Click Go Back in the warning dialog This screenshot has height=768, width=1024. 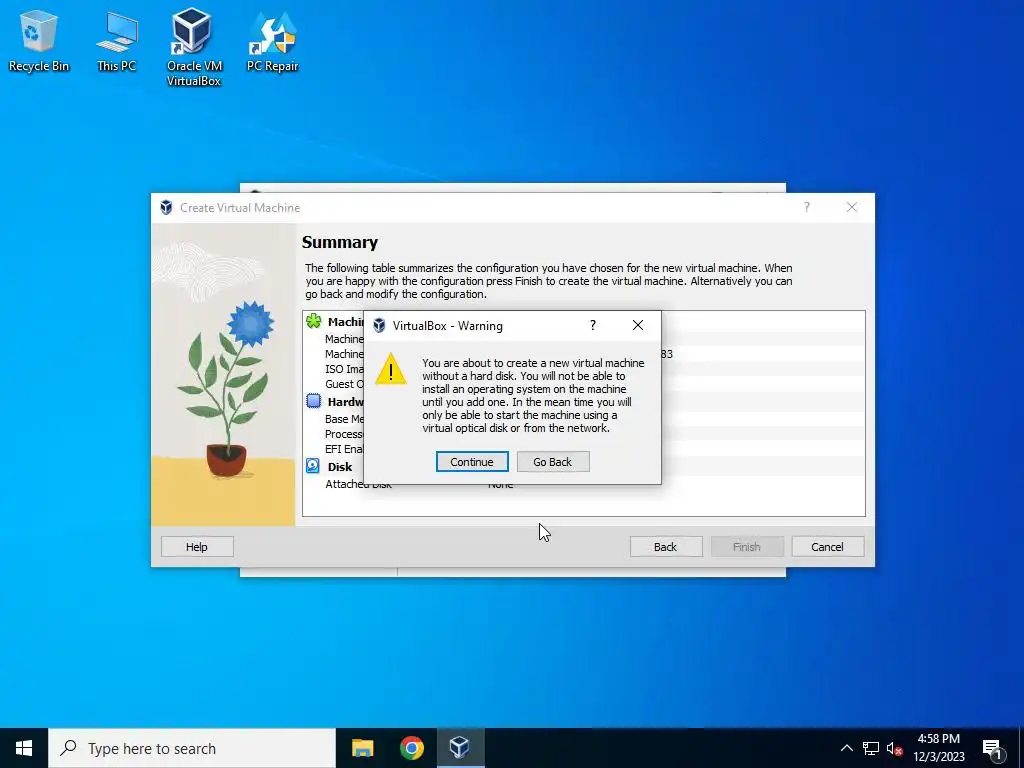point(552,462)
